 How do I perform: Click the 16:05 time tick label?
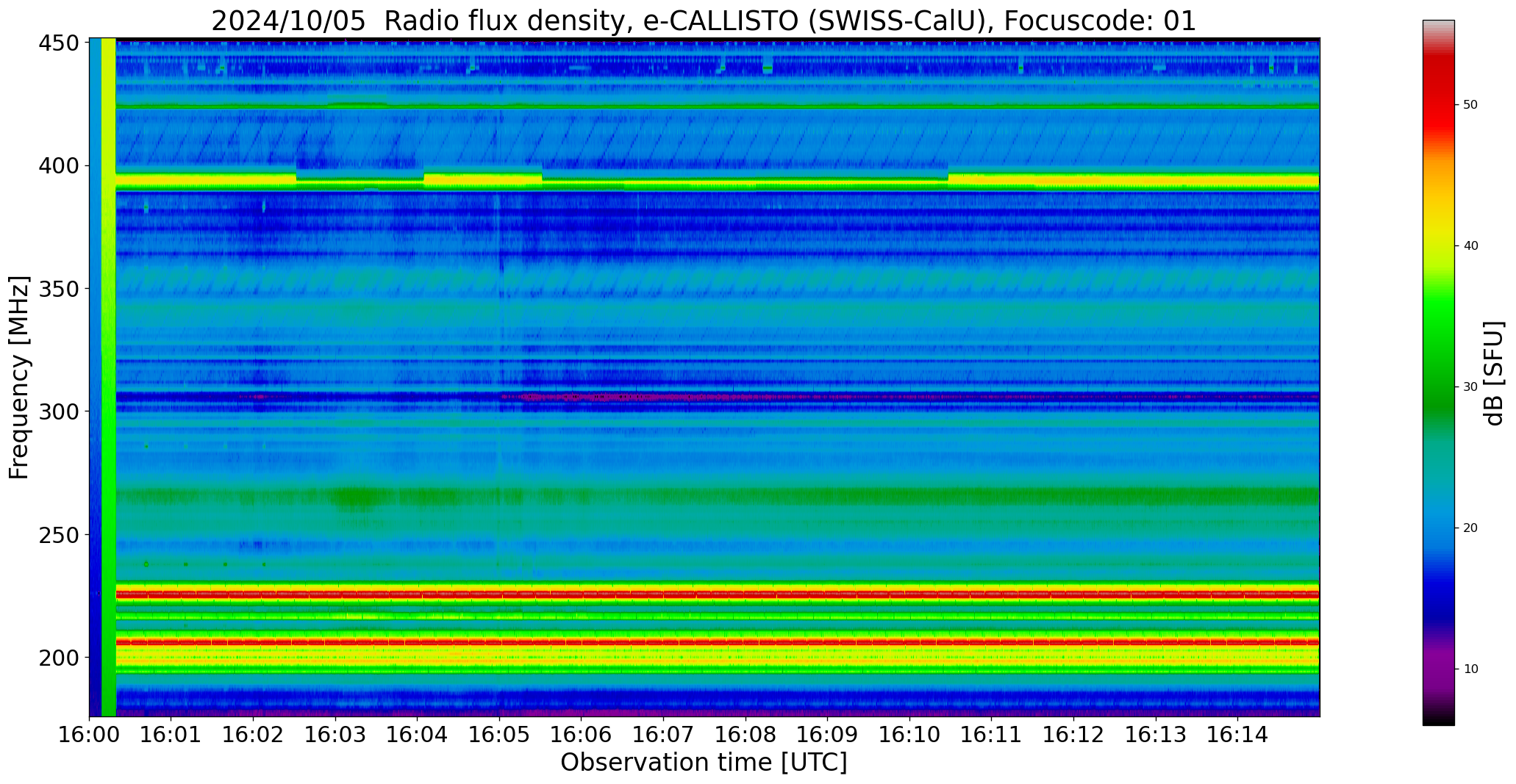click(500, 734)
